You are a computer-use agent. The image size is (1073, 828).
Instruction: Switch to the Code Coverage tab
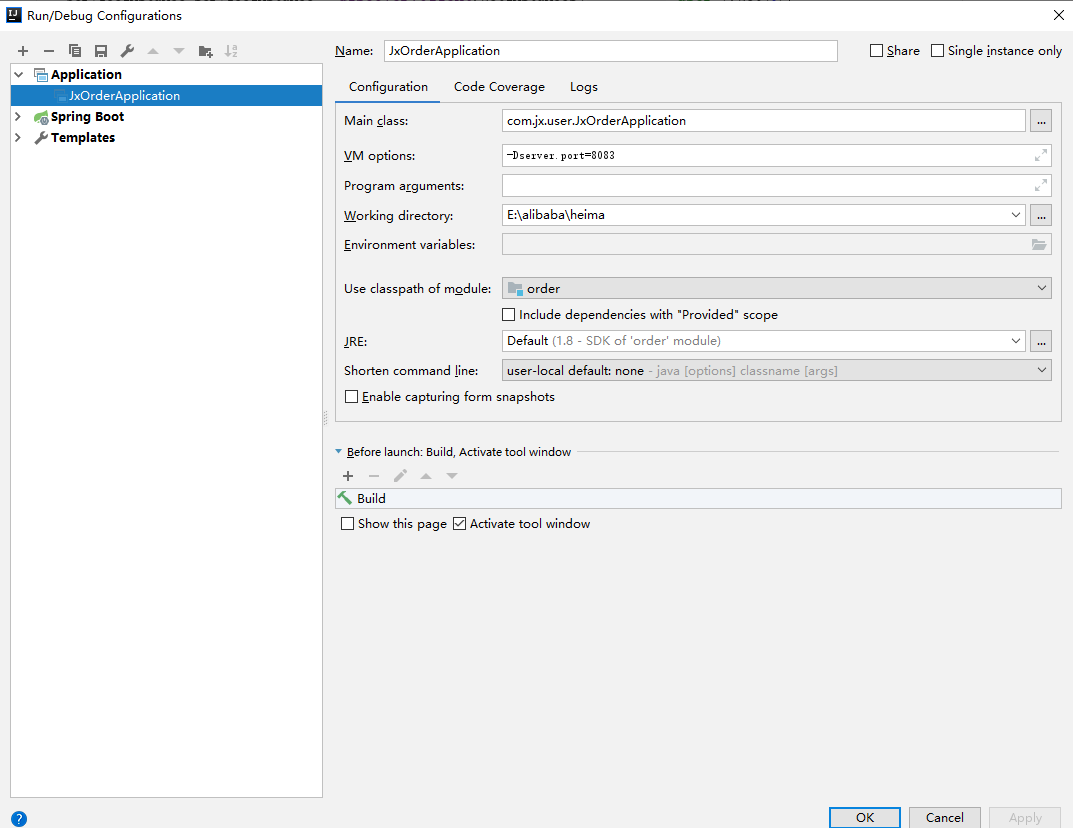tap(499, 87)
